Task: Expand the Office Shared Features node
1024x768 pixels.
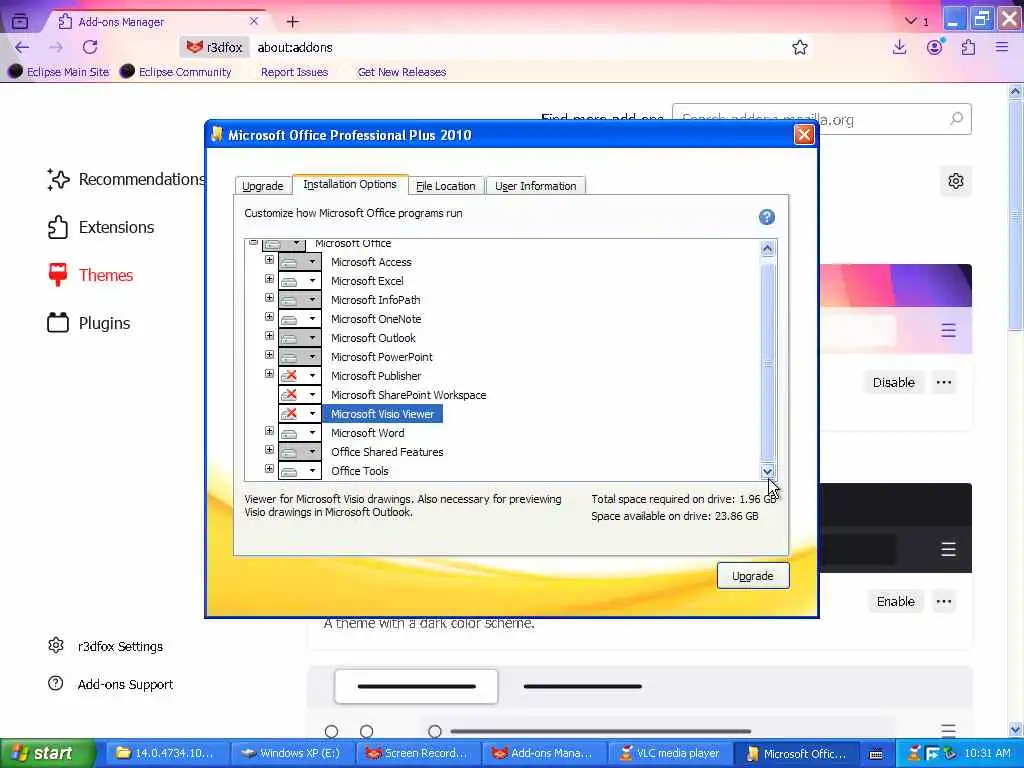Action: coord(269,449)
